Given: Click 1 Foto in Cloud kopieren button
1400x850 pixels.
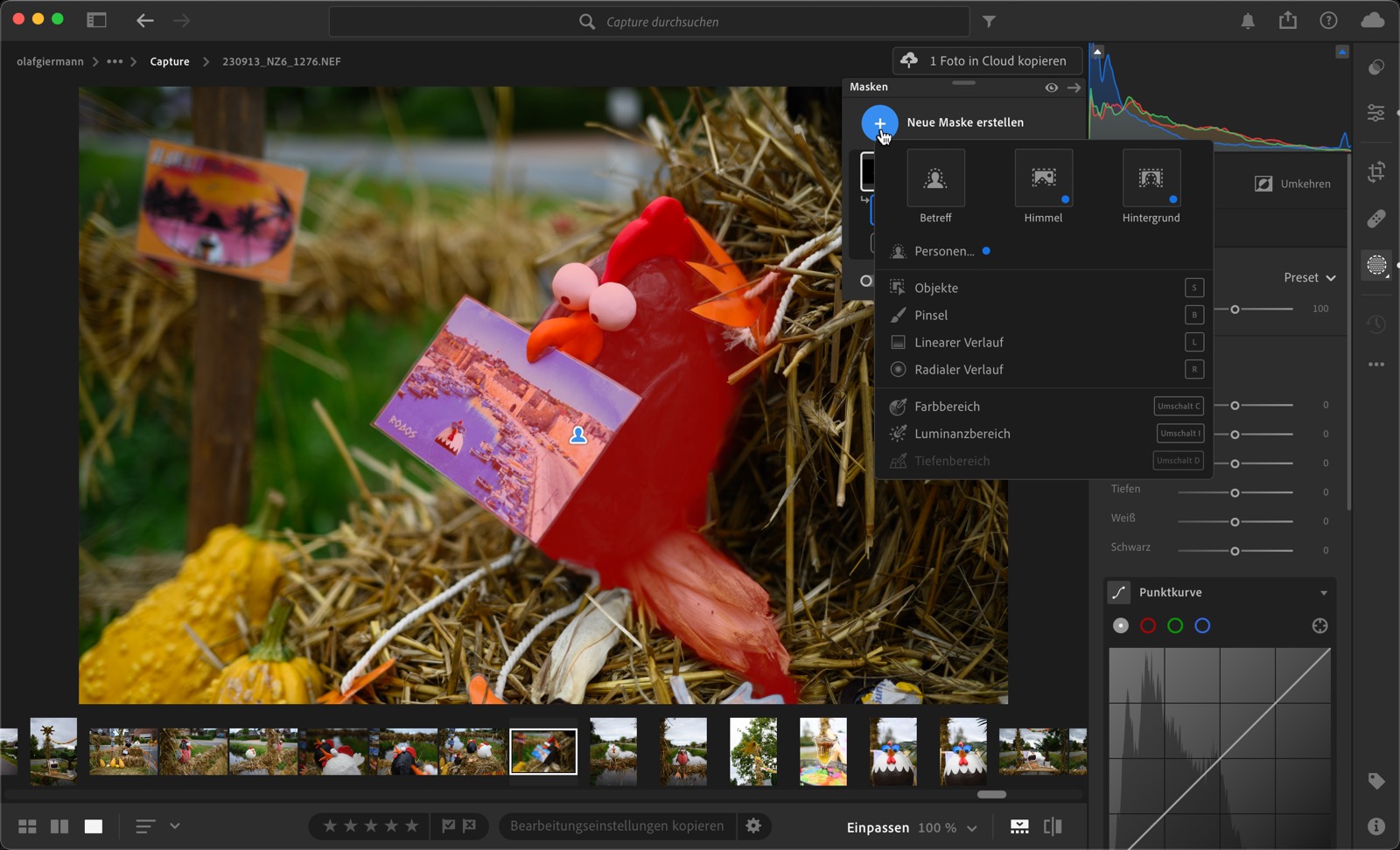Looking at the screenshot, I should tap(987, 60).
